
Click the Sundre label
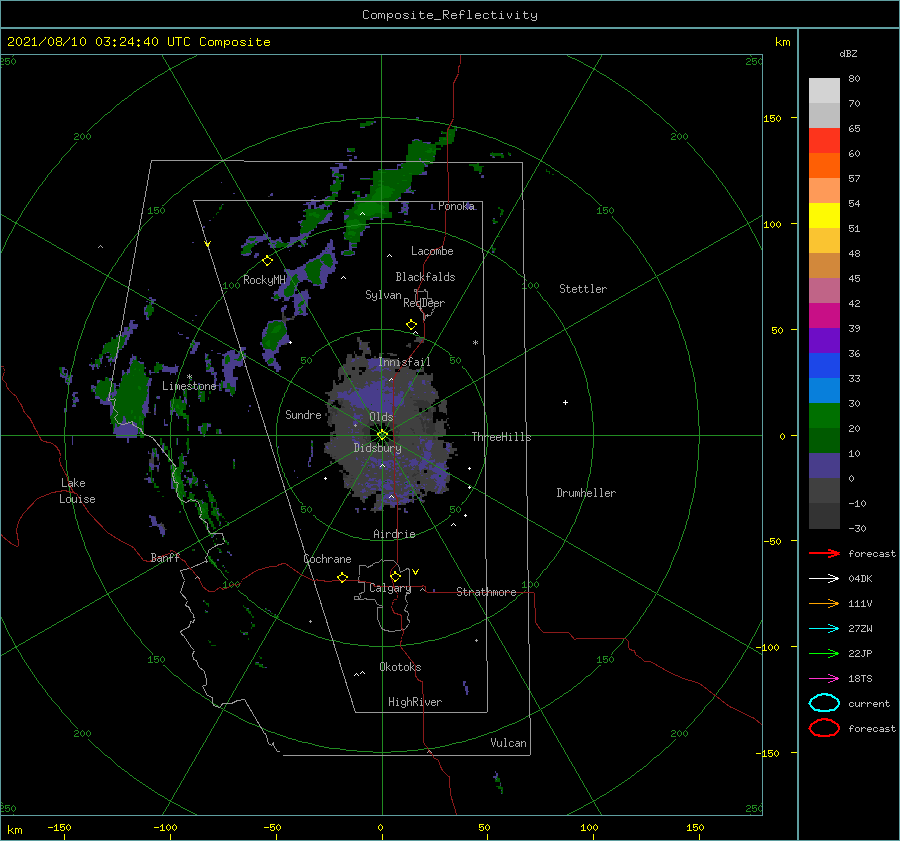pyautogui.click(x=303, y=414)
